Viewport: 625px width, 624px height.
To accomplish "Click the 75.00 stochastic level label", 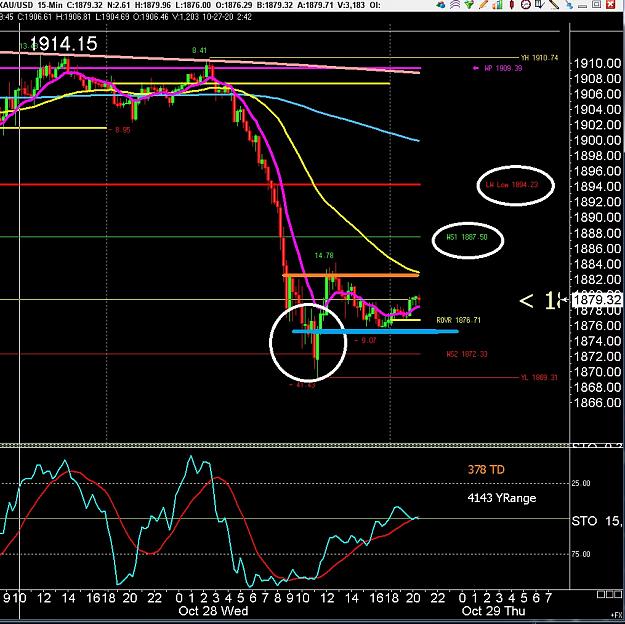I will [581, 554].
